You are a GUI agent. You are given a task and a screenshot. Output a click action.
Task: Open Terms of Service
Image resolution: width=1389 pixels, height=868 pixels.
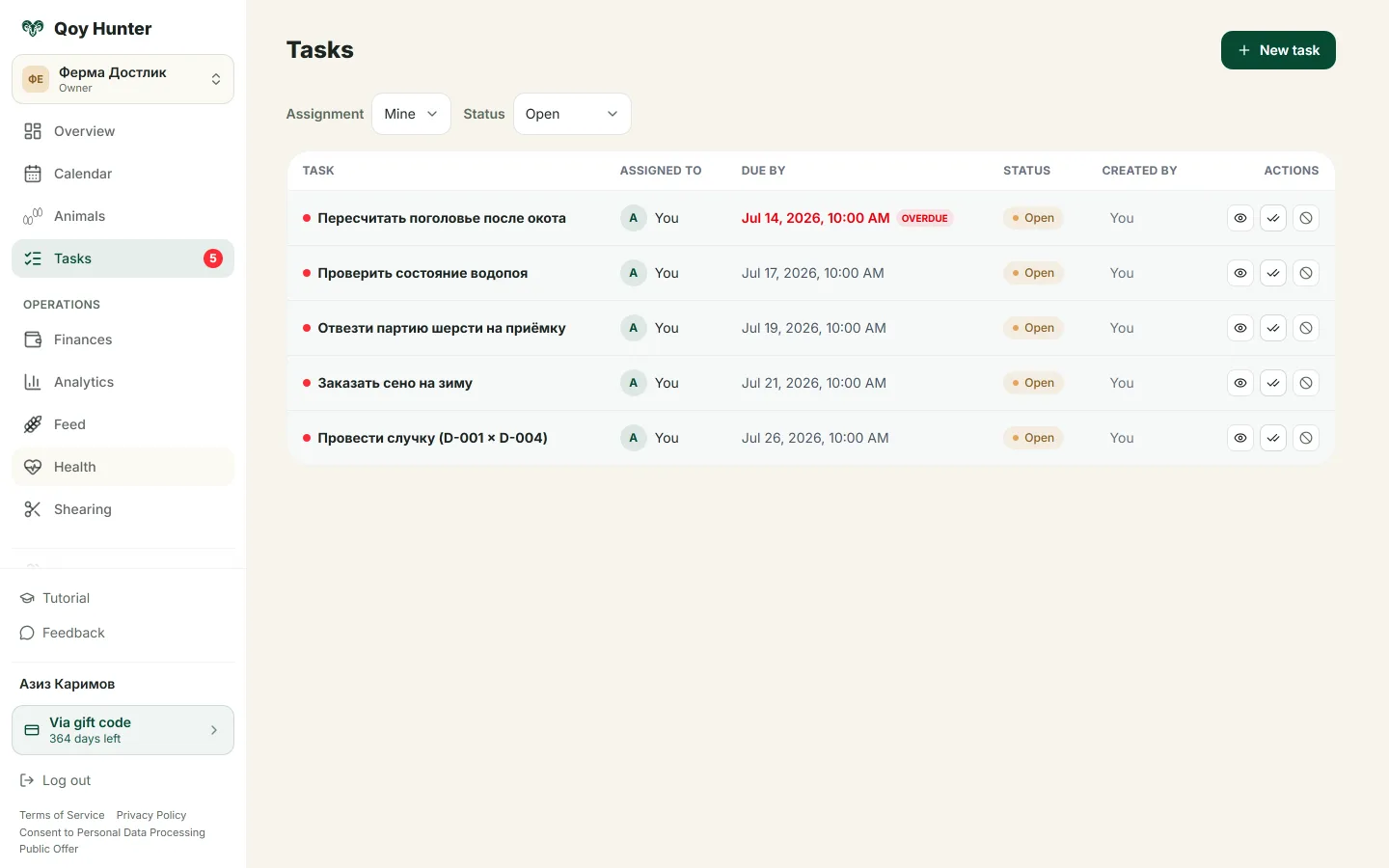pos(62,815)
